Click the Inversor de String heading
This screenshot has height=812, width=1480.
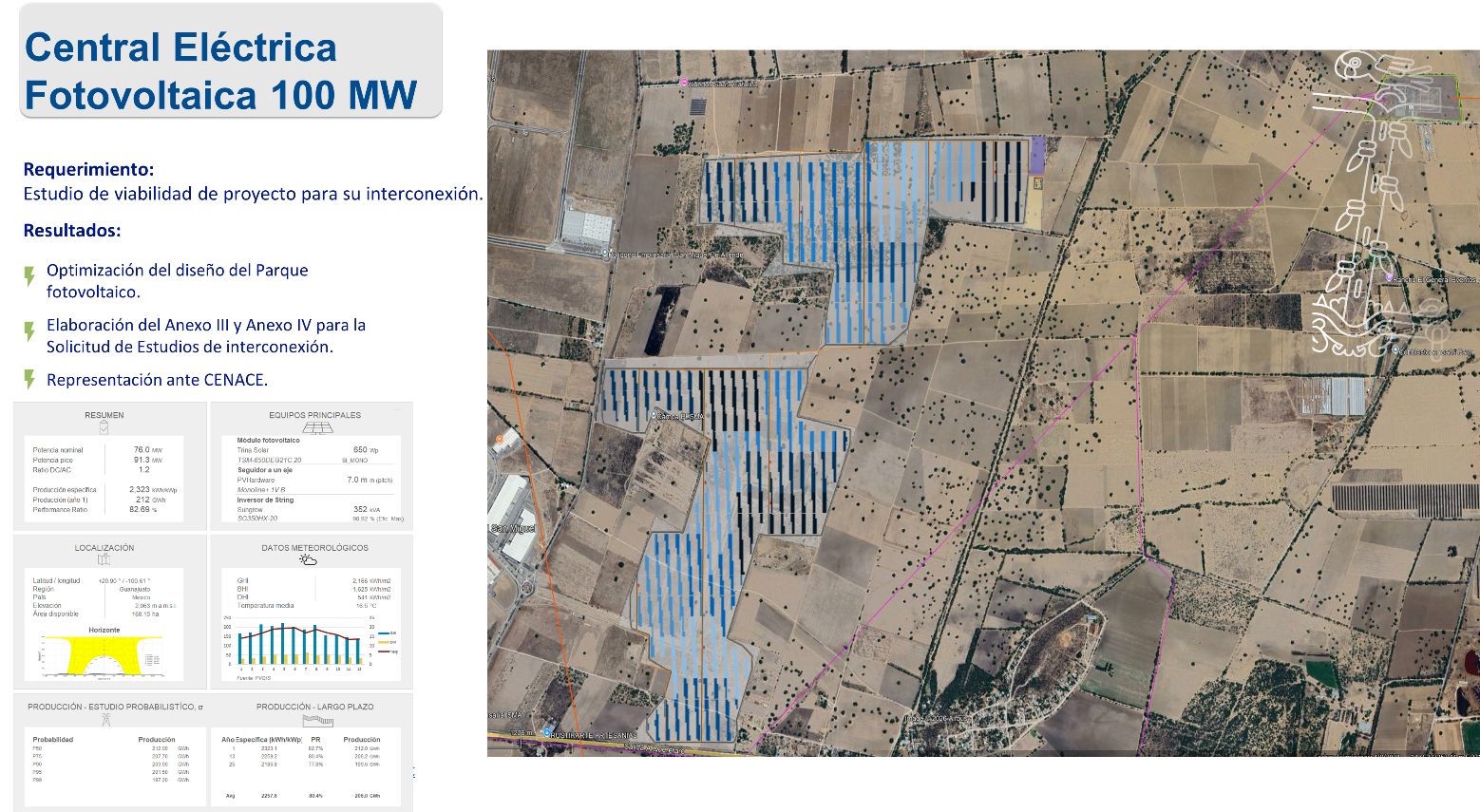(x=265, y=500)
